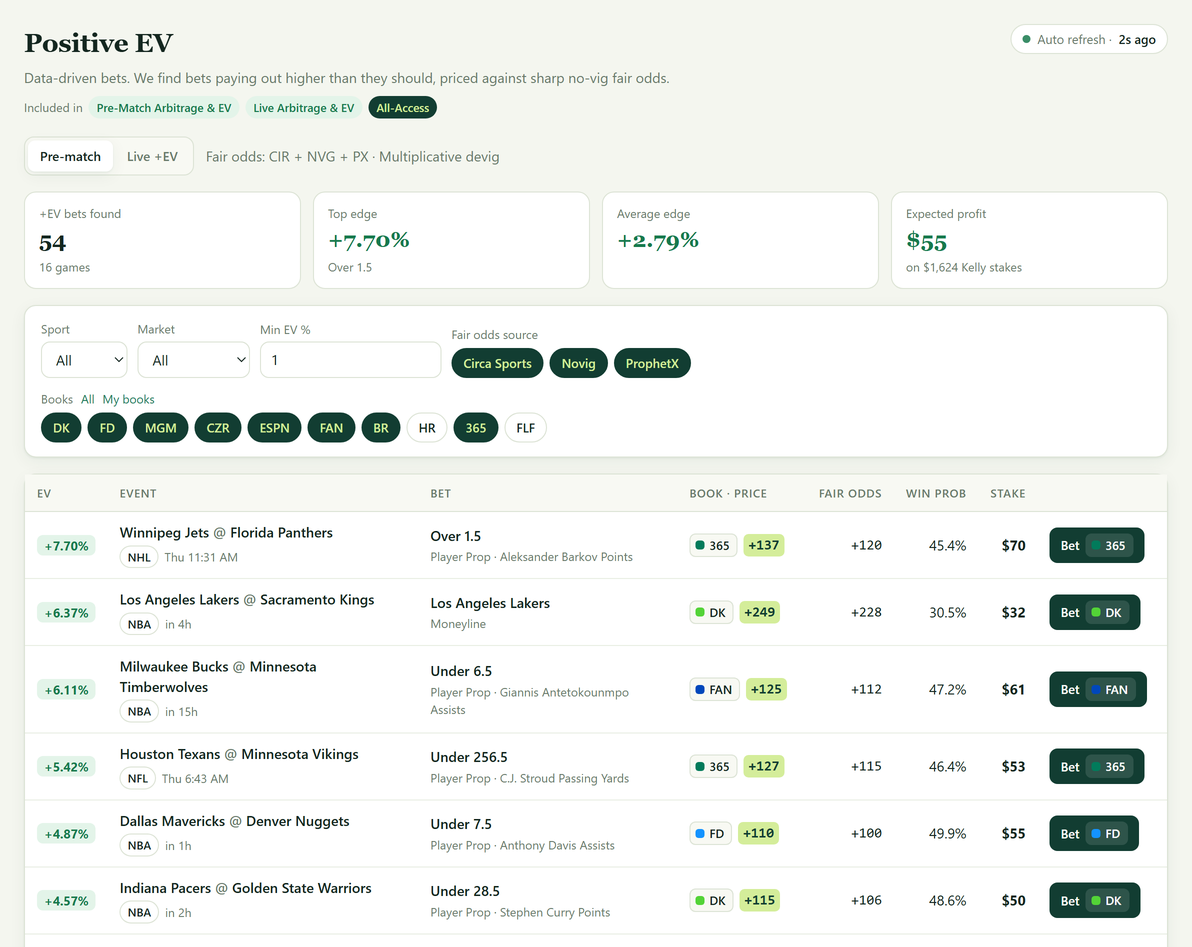Image resolution: width=1192 pixels, height=947 pixels.
Task: Click the +115 price in Pacers row
Action: coord(759,900)
